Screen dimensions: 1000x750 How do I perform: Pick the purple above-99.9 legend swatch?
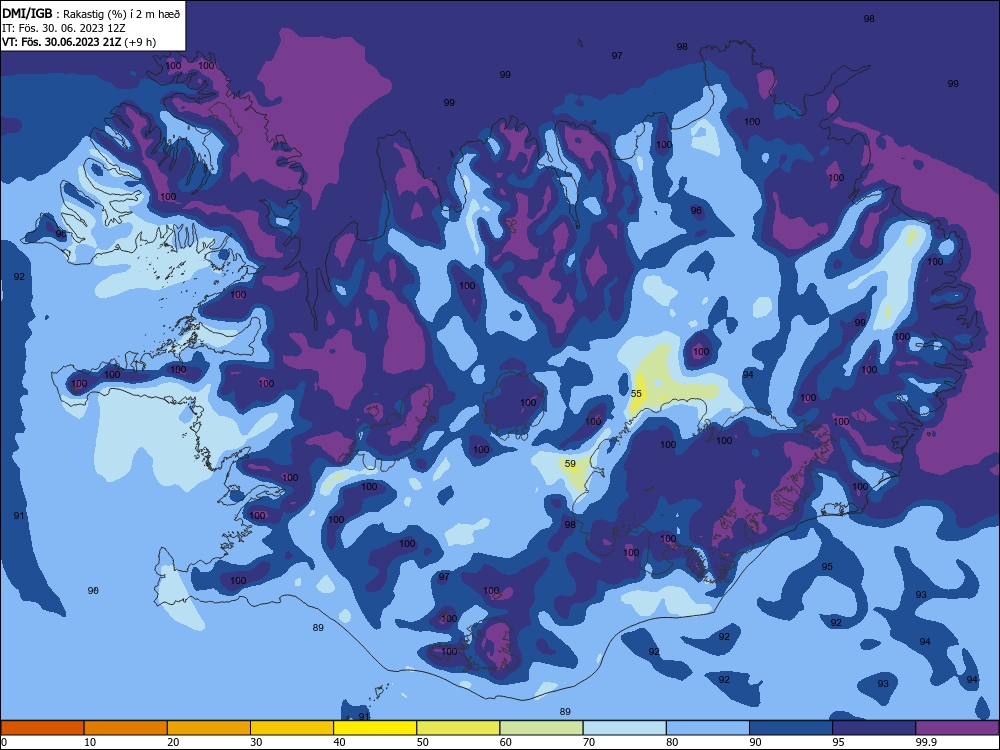pyautogui.click(x=957, y=728)
